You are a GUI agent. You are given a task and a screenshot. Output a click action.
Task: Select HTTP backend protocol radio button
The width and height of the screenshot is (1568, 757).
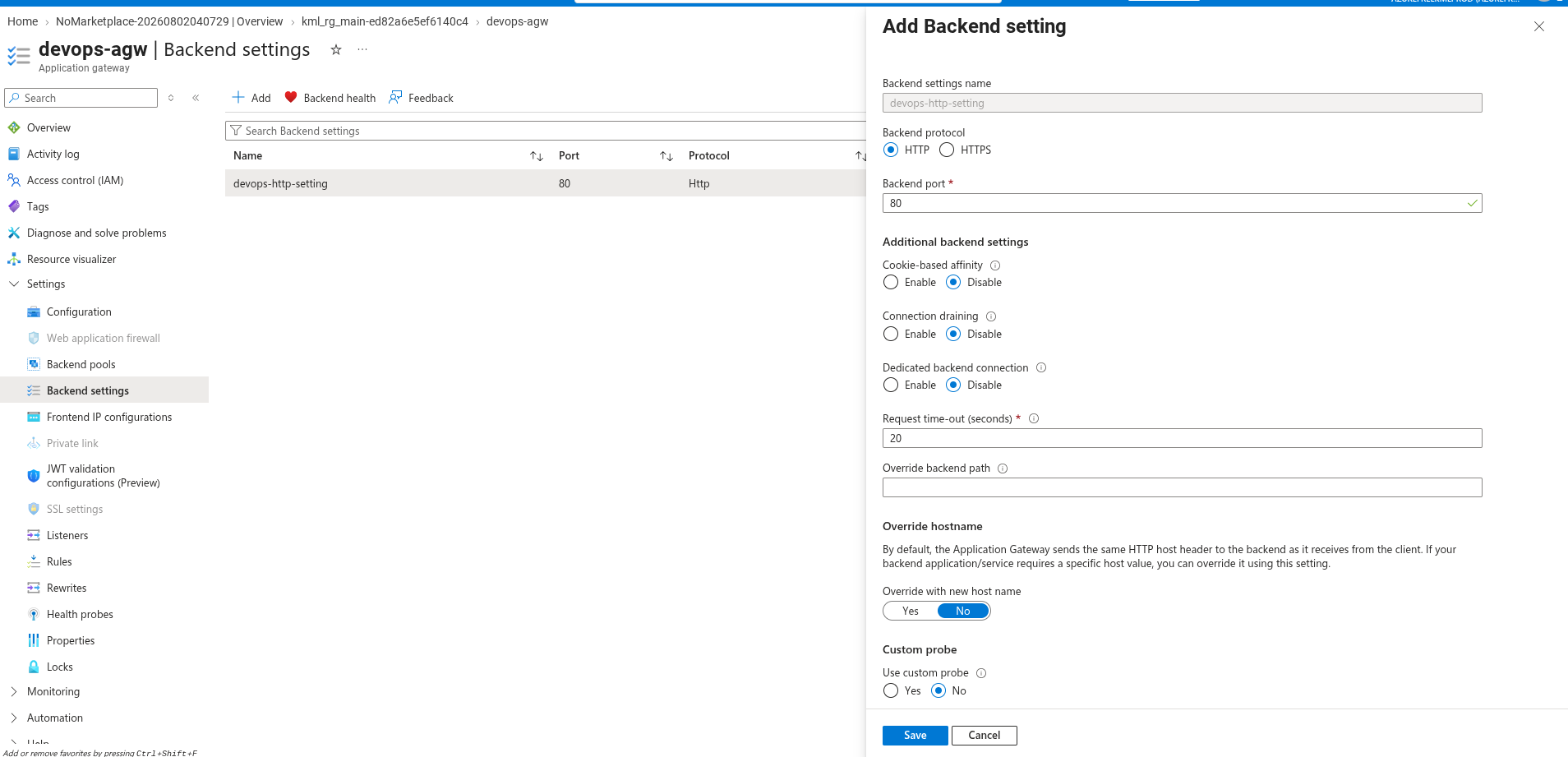891,150
